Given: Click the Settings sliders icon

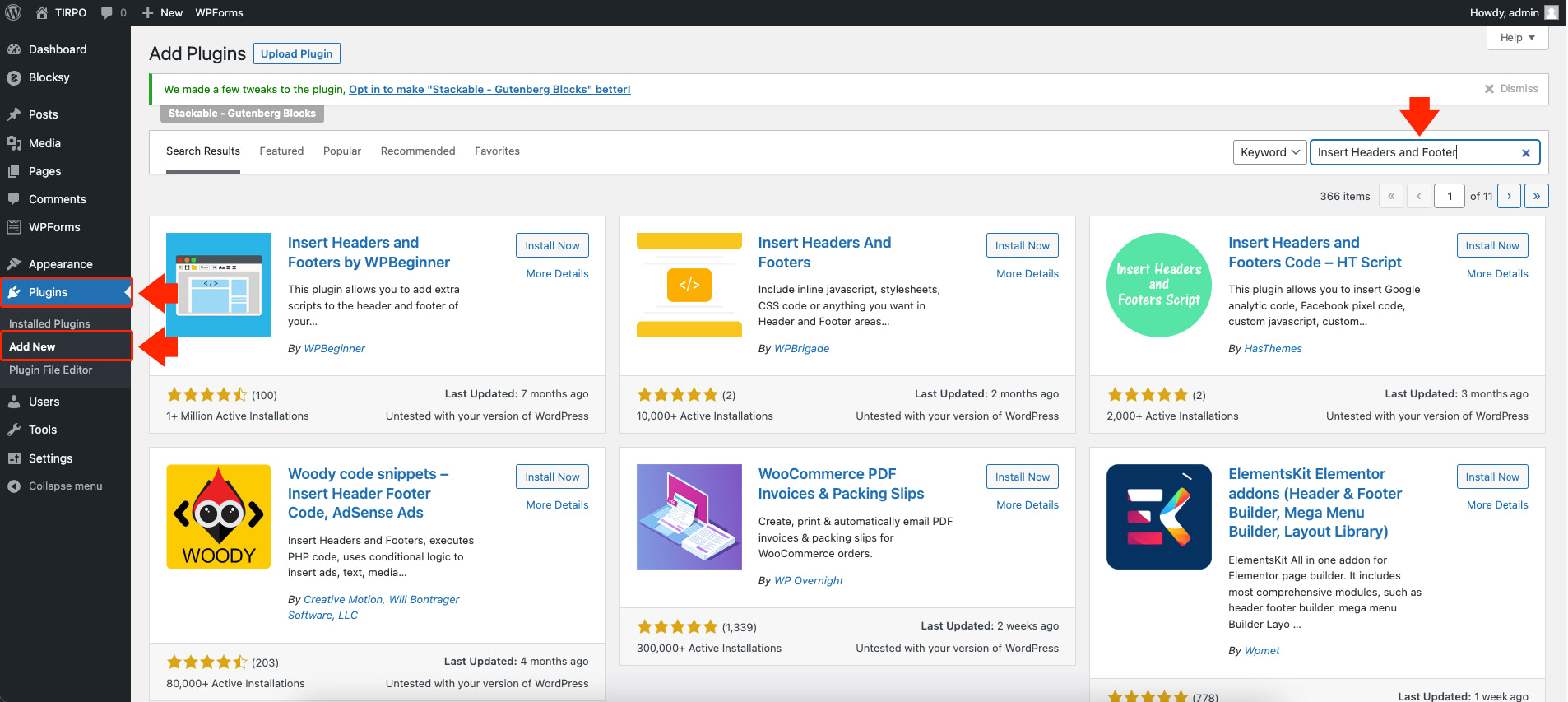Looking at the screenshot, I should 14,458.
